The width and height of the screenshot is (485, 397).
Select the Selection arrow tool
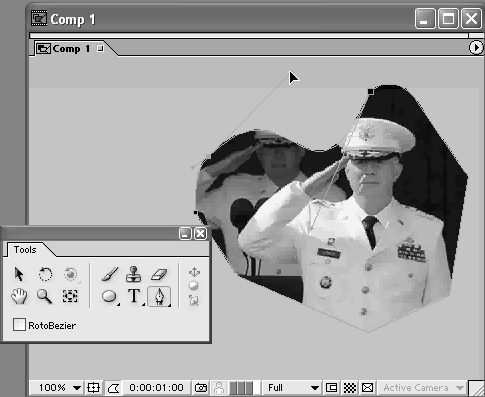coord(19,274)
